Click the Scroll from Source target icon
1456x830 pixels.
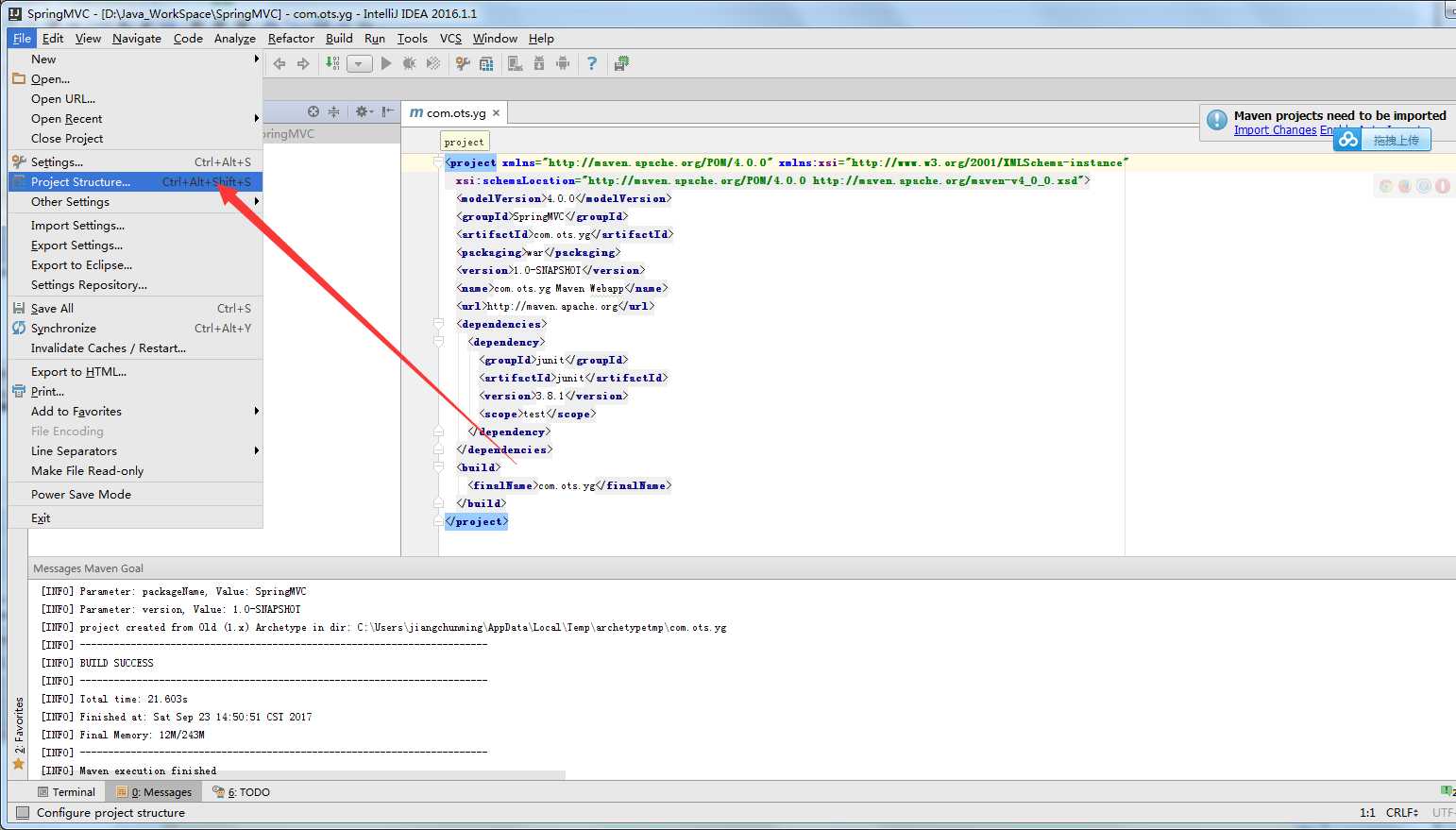(313, 111)
